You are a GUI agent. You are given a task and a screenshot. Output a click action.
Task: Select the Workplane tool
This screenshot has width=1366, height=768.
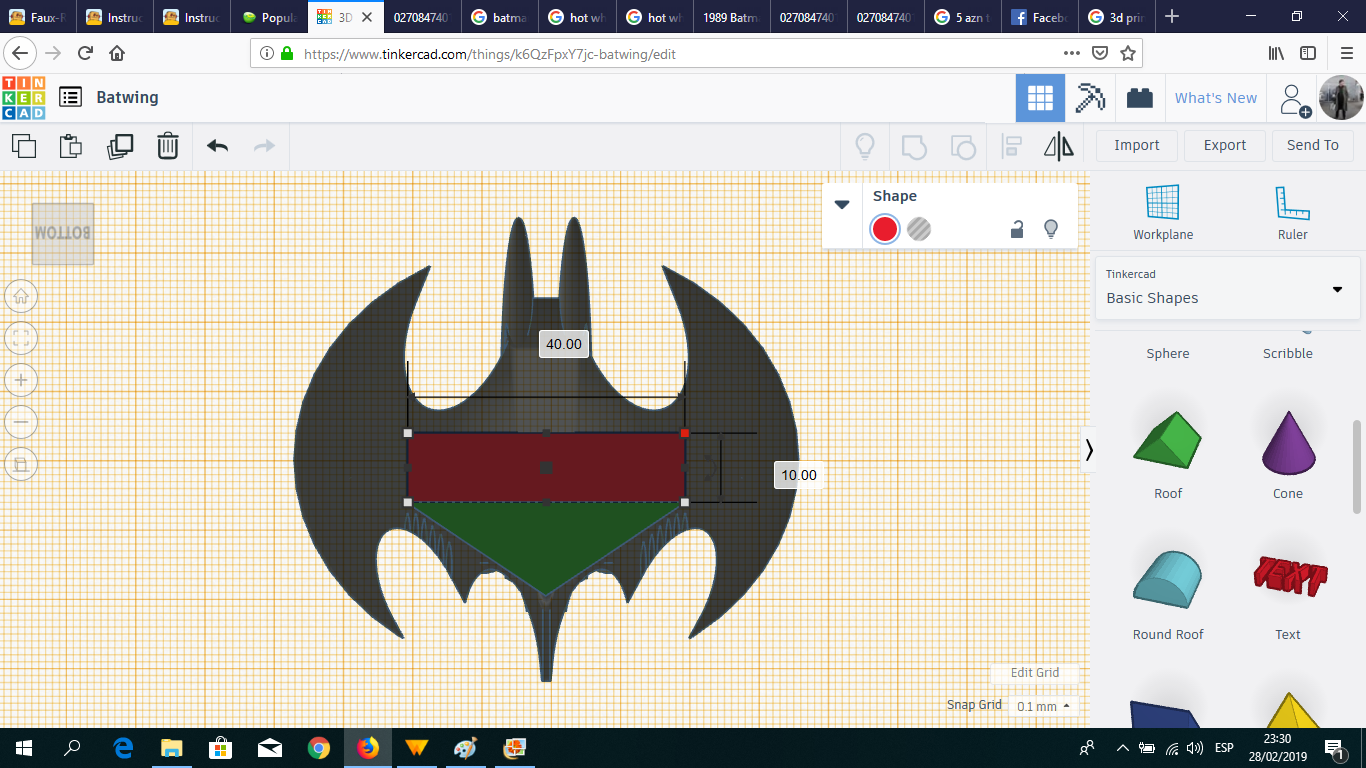[x=1163, y=213]
